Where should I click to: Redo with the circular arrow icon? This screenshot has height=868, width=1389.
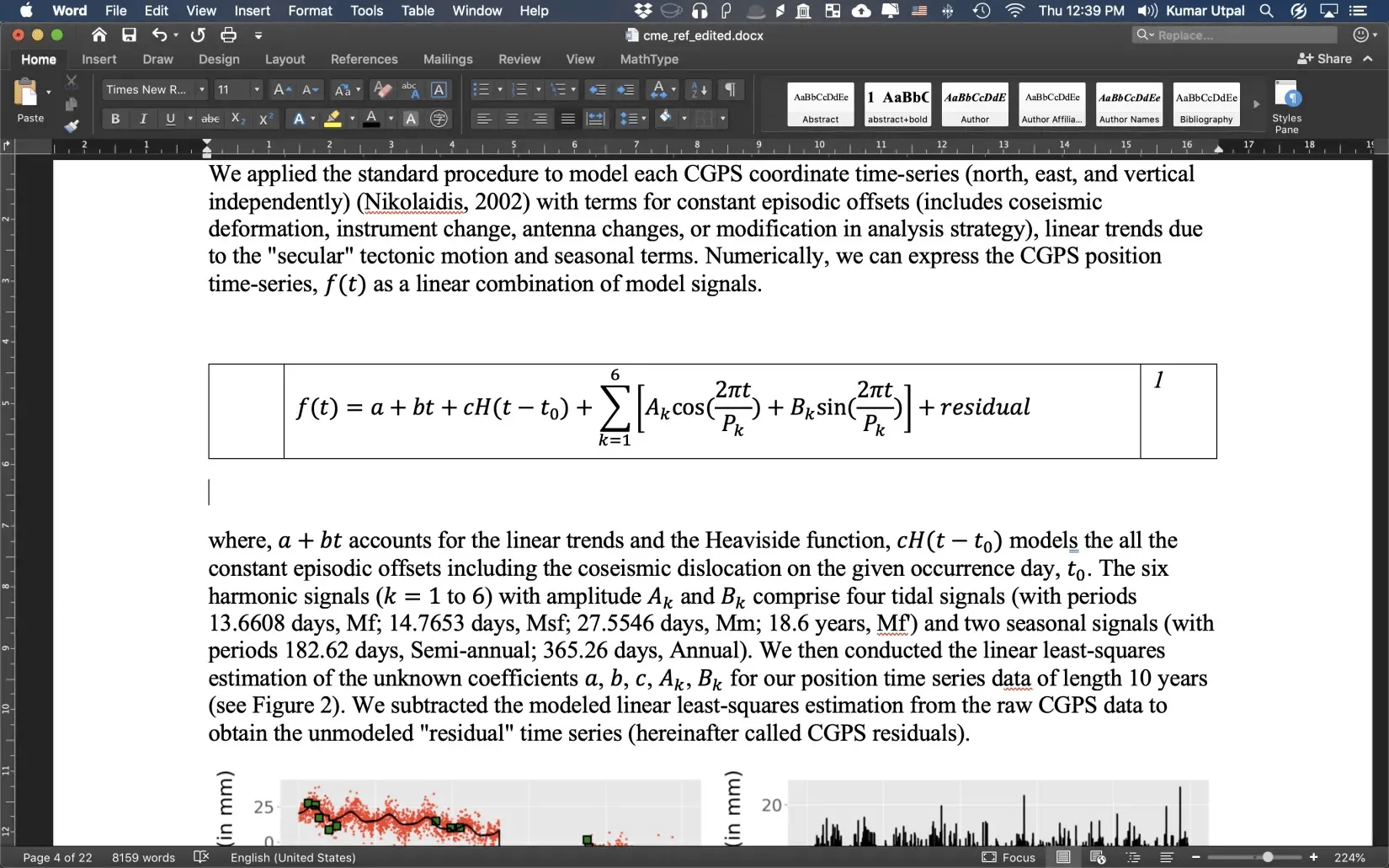click(198, 35)
